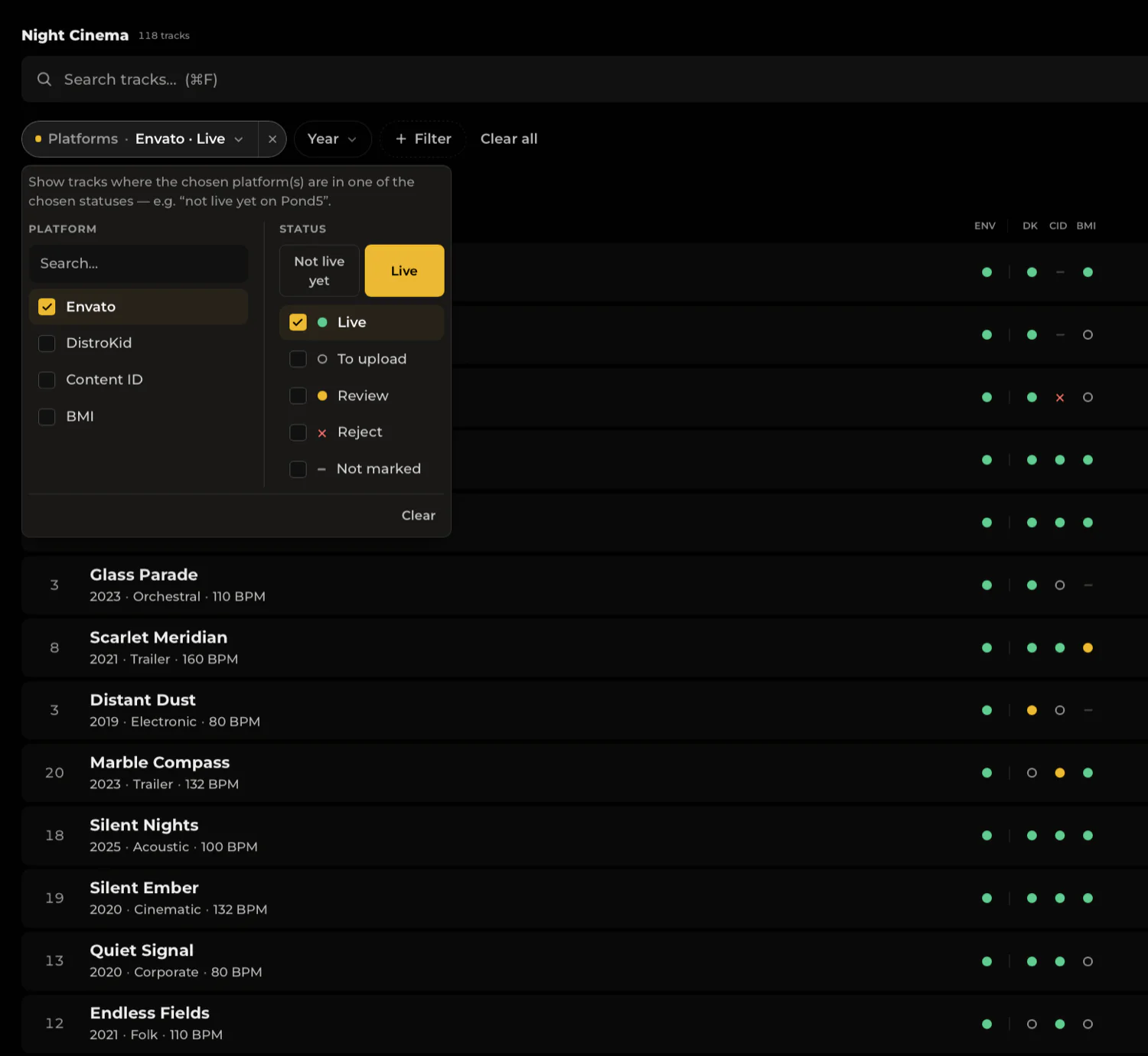Click 2020 · Cinematic · 132 BPM metadata
The height and width of the screenshot is (1056, 1148).
(178, 910)
